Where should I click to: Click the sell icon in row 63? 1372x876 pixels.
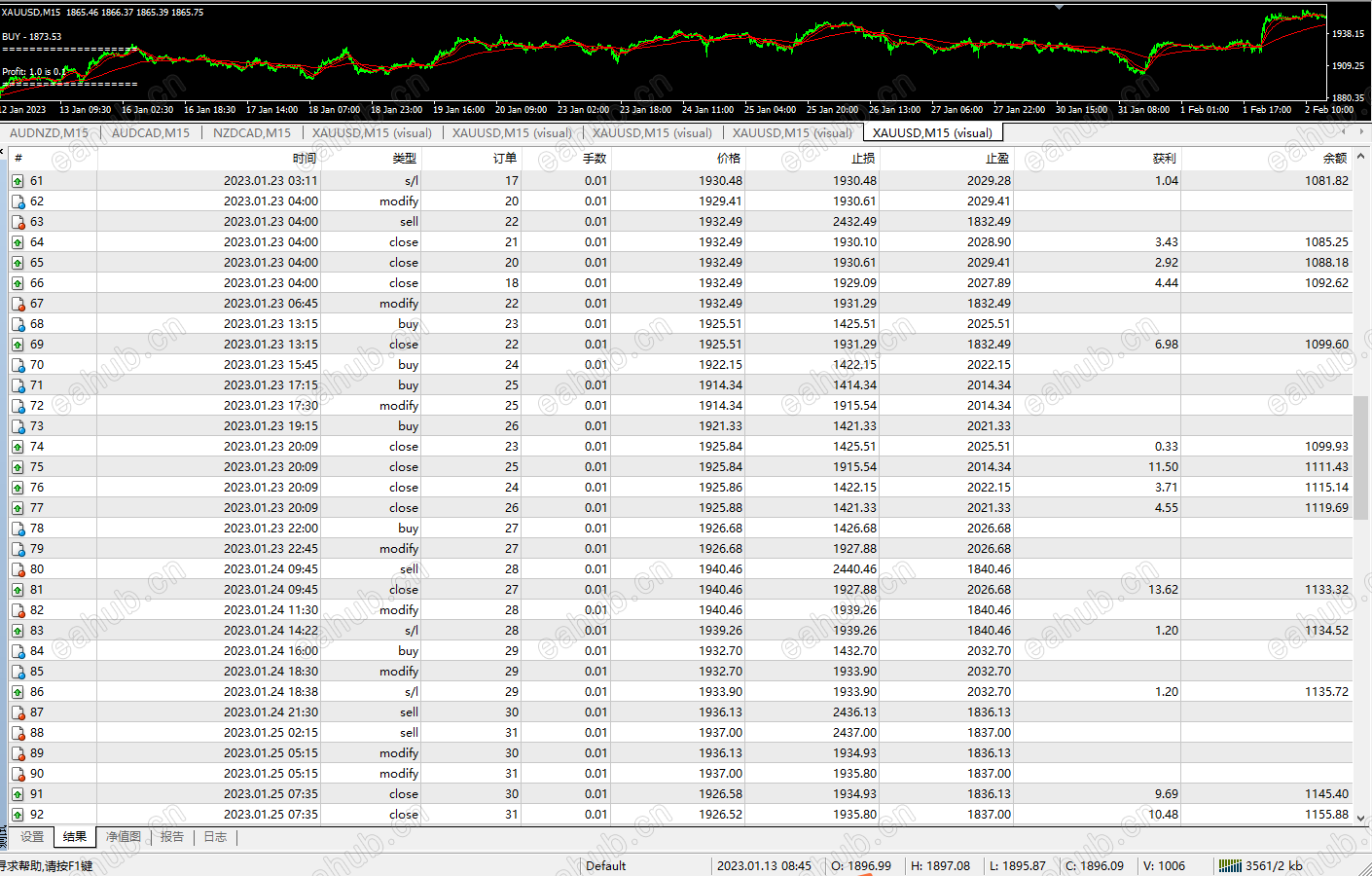pyautogui.click(x=18, y=222)
